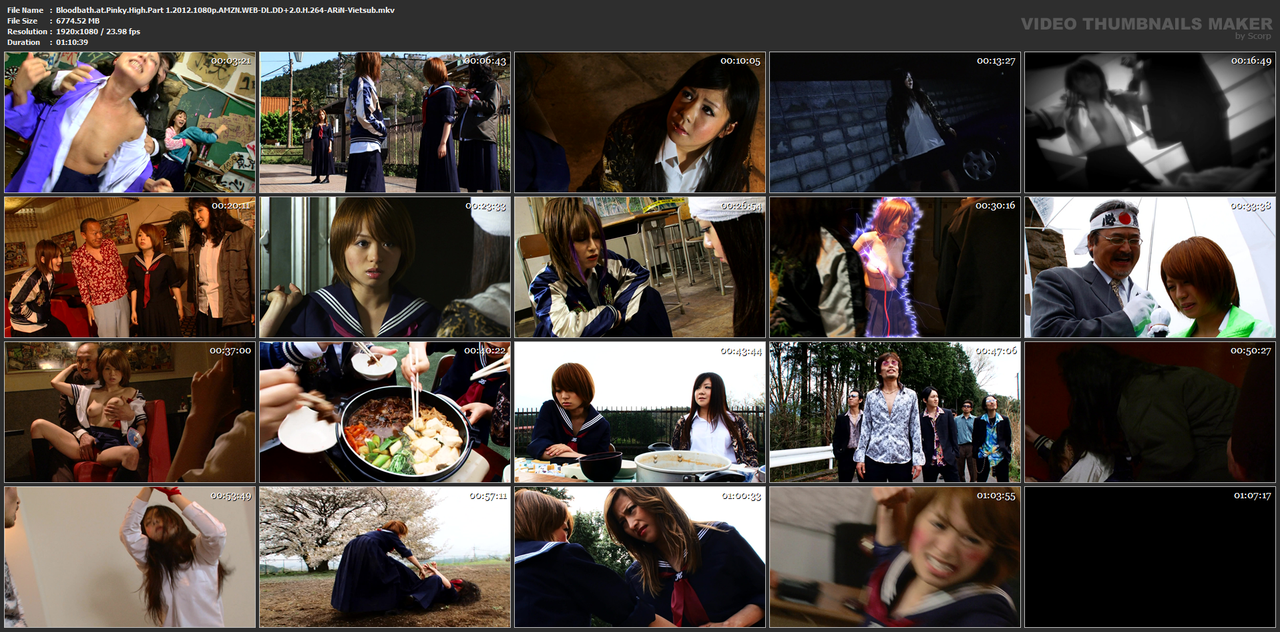Open the thumbnail stamped 01:00:33
Image resolution: width=1280 pixels, height=632 pixels.
(x=640, y=557)
